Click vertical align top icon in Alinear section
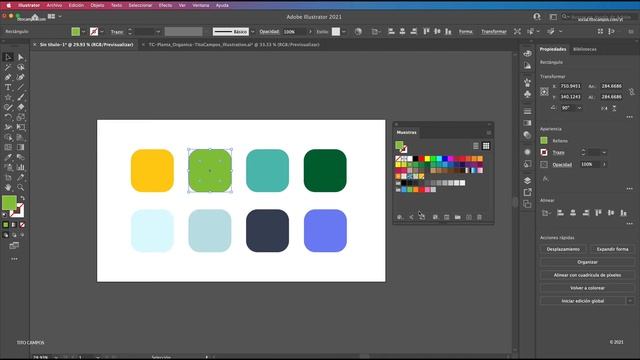 (x=598, y=213)
